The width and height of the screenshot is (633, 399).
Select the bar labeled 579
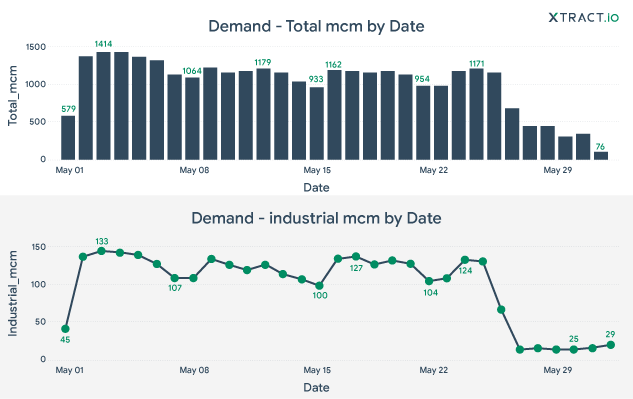68,138
